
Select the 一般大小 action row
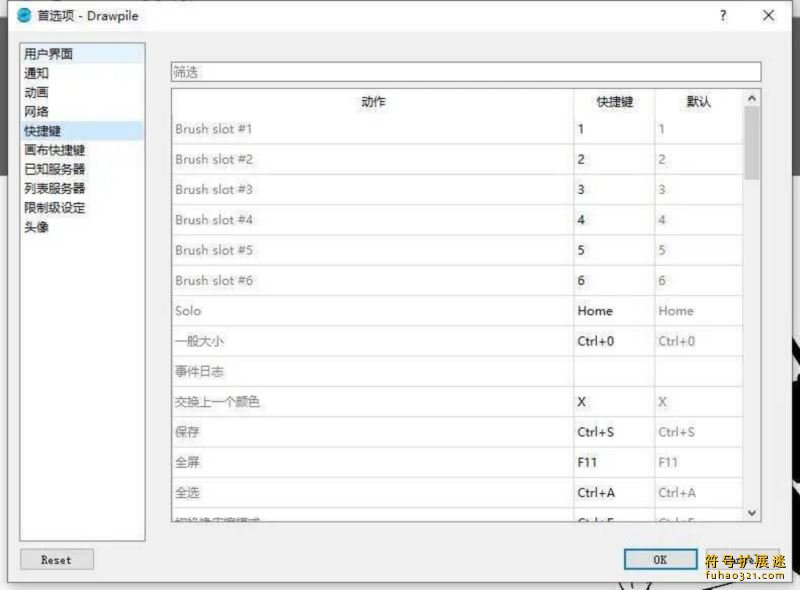tap(457, 341)
